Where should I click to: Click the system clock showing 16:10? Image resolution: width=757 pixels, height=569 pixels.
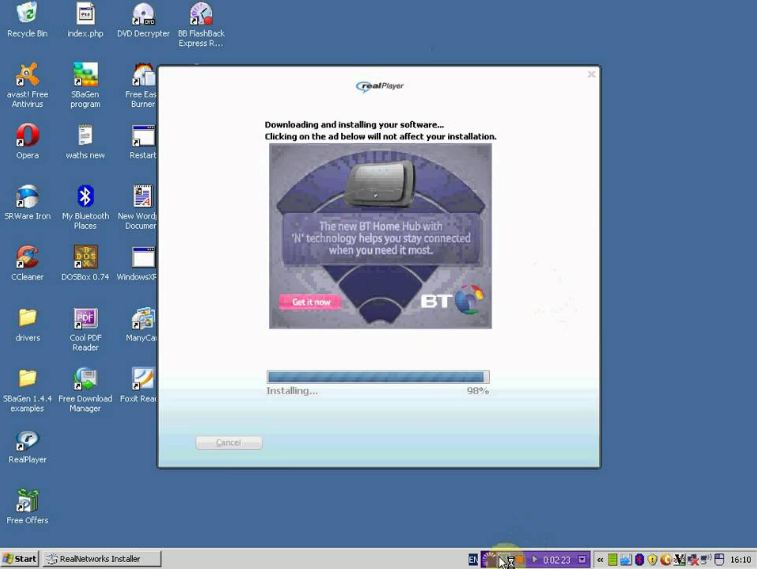pos(741,560)
